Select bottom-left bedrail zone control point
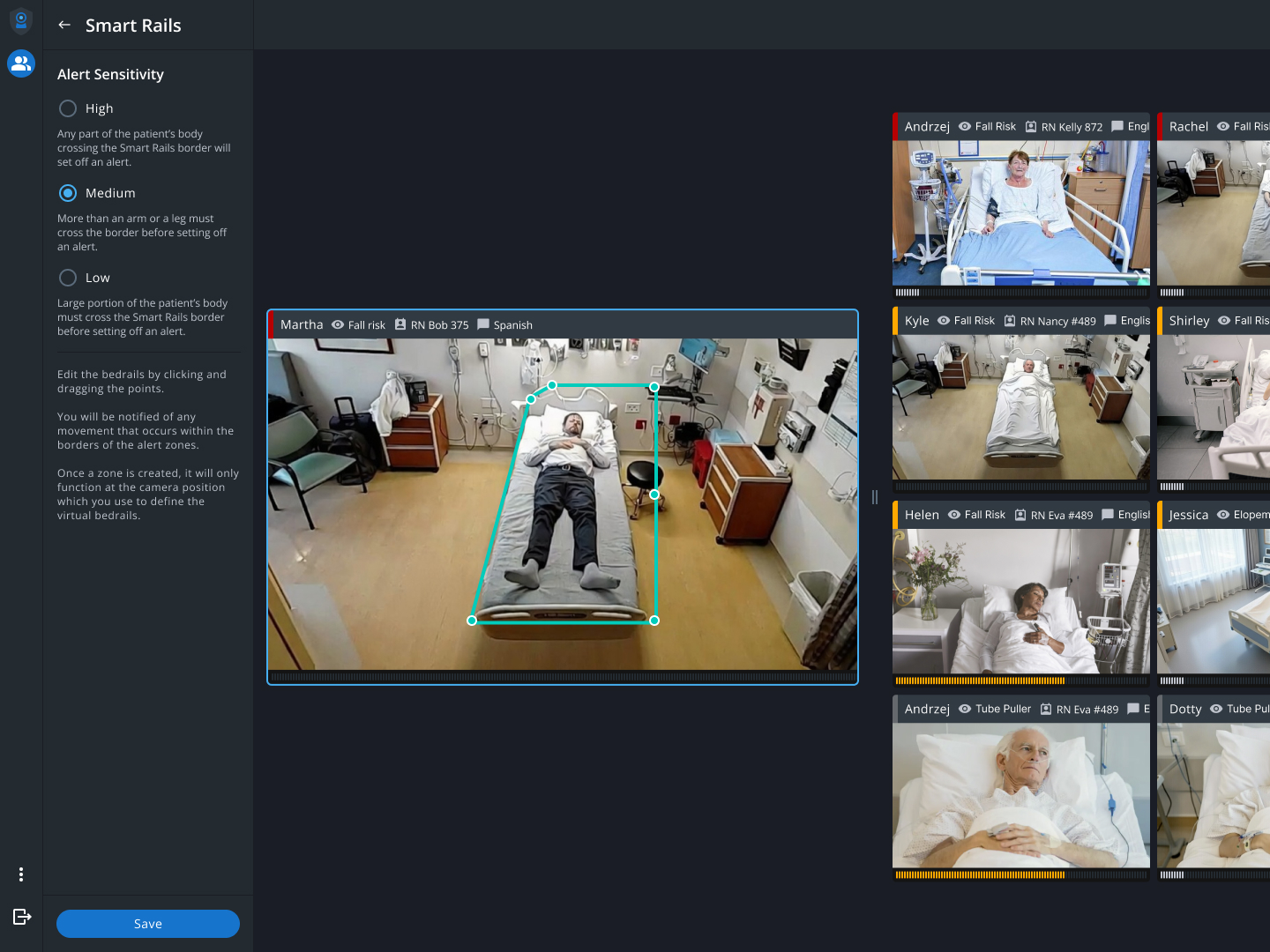 coord(472,621)
